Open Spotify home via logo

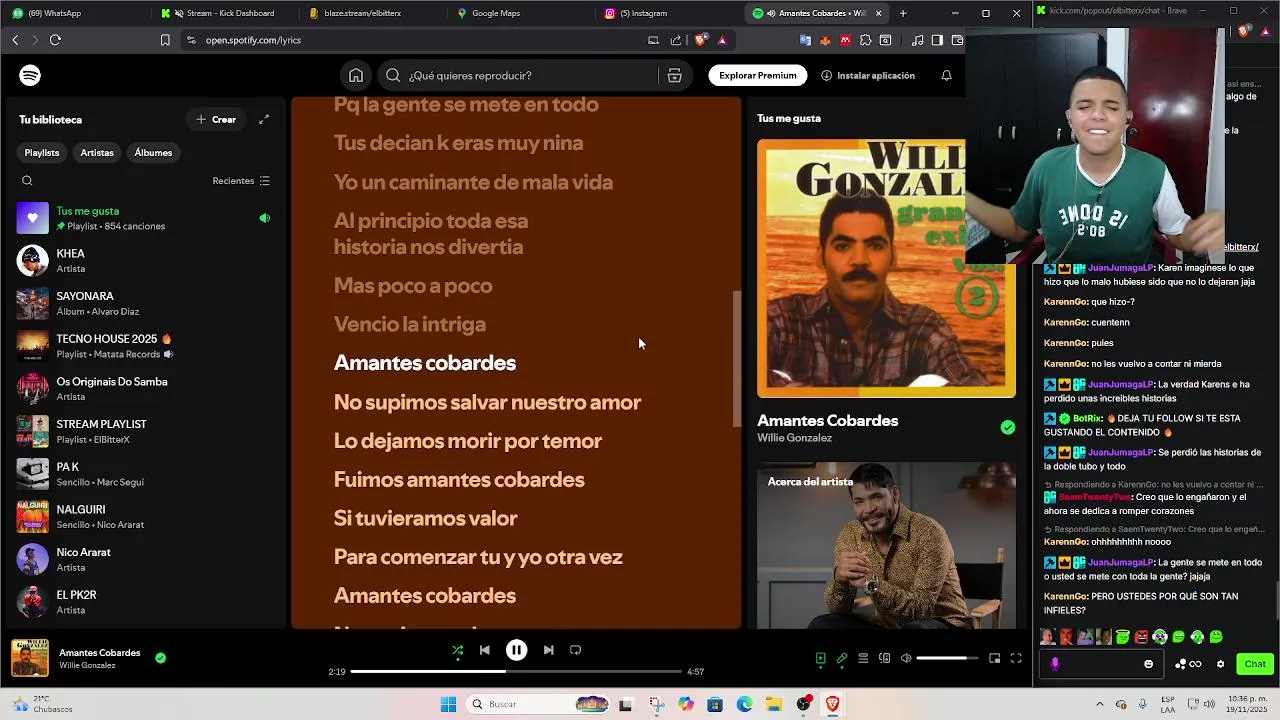[x=30, y=76]
